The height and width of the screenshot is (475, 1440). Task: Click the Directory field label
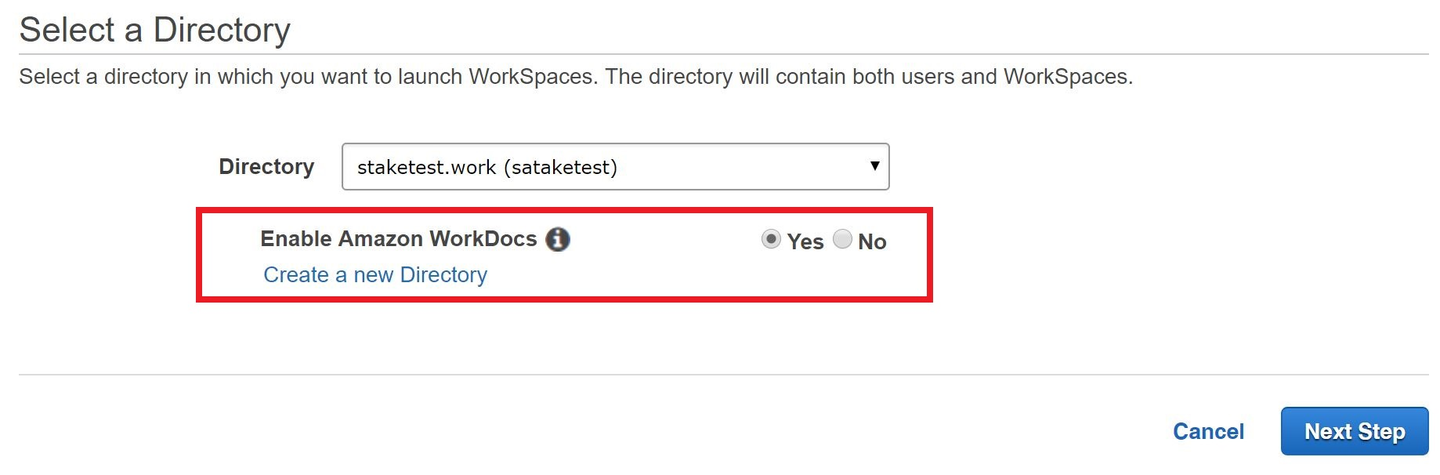266,167
